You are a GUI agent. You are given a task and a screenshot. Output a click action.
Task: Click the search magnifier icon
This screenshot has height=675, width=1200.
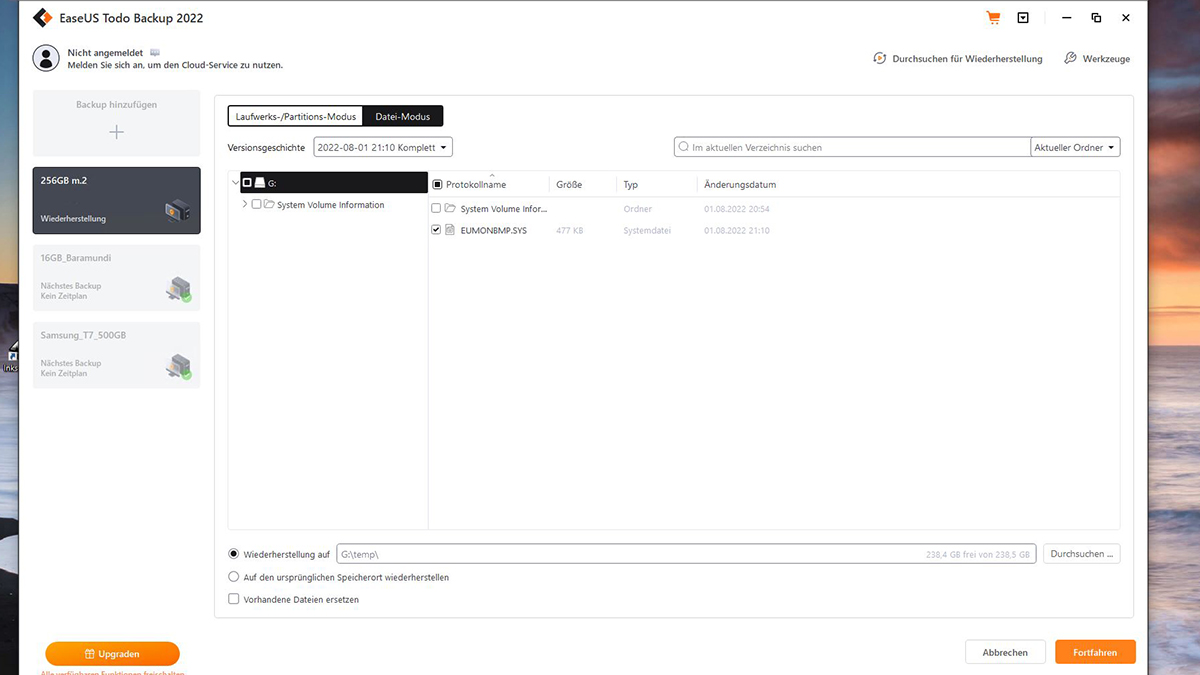tap(684, 147)
